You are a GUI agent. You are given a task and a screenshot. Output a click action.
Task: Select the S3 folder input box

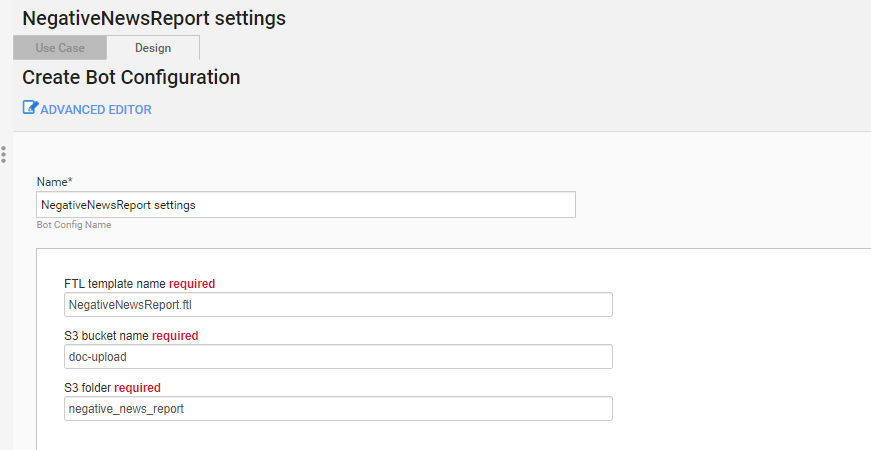[x=338, y=408]
